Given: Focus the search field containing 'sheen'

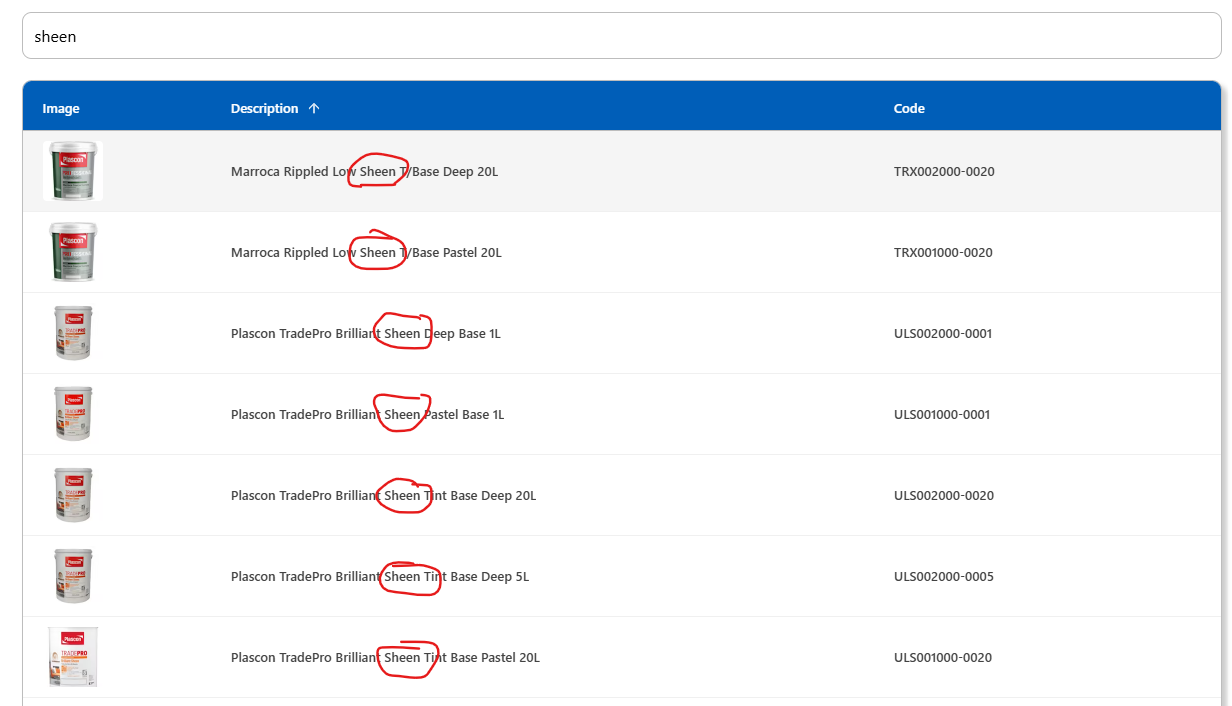Looking at the screenshot, I should (x=621, y=36).
